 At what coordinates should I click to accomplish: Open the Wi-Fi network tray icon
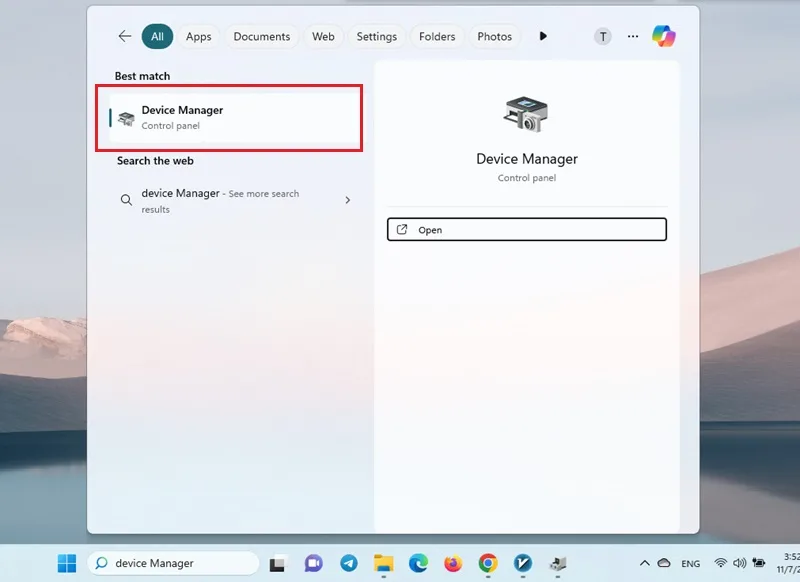pos(720,563)
